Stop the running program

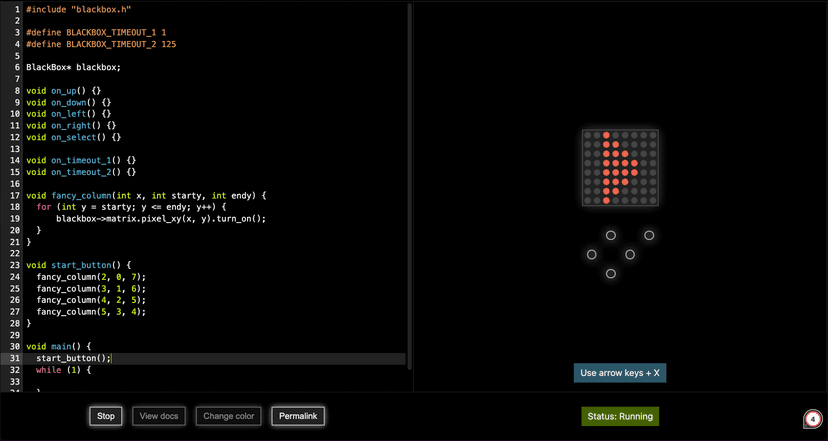pyautogui.click(x=106, y=416)
